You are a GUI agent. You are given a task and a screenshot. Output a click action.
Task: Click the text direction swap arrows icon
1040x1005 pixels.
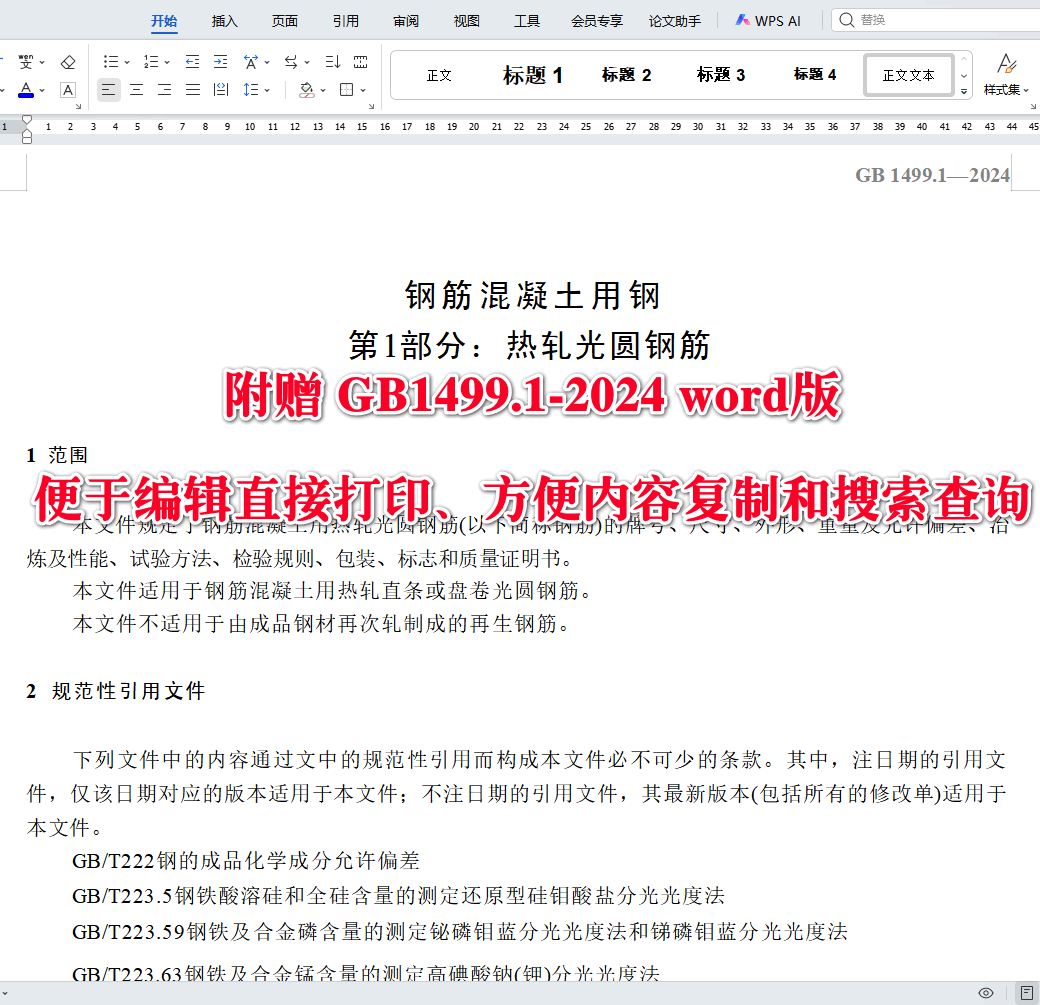click(x=291, y=62)
